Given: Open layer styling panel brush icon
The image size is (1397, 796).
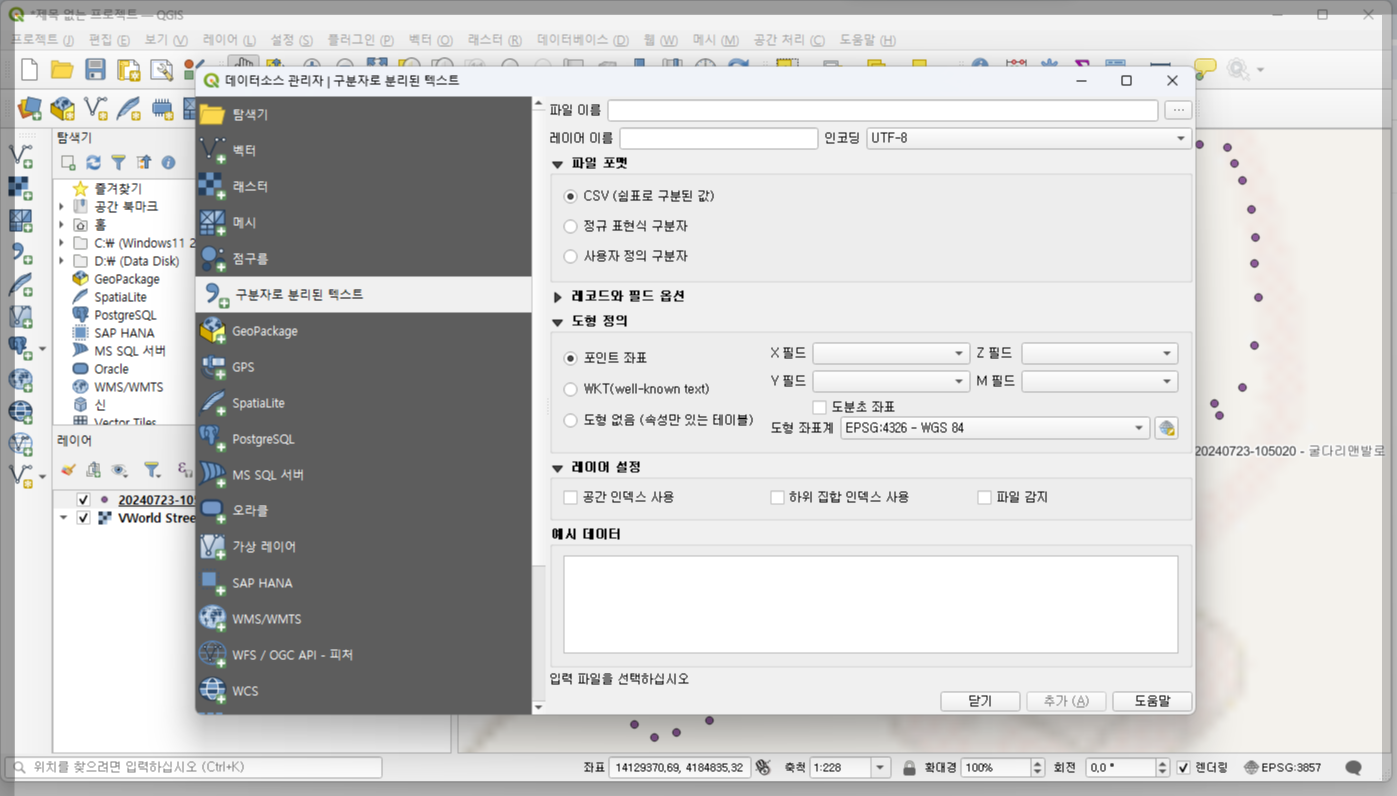Looking at the screenshot, I should click(x=68, y=469).
